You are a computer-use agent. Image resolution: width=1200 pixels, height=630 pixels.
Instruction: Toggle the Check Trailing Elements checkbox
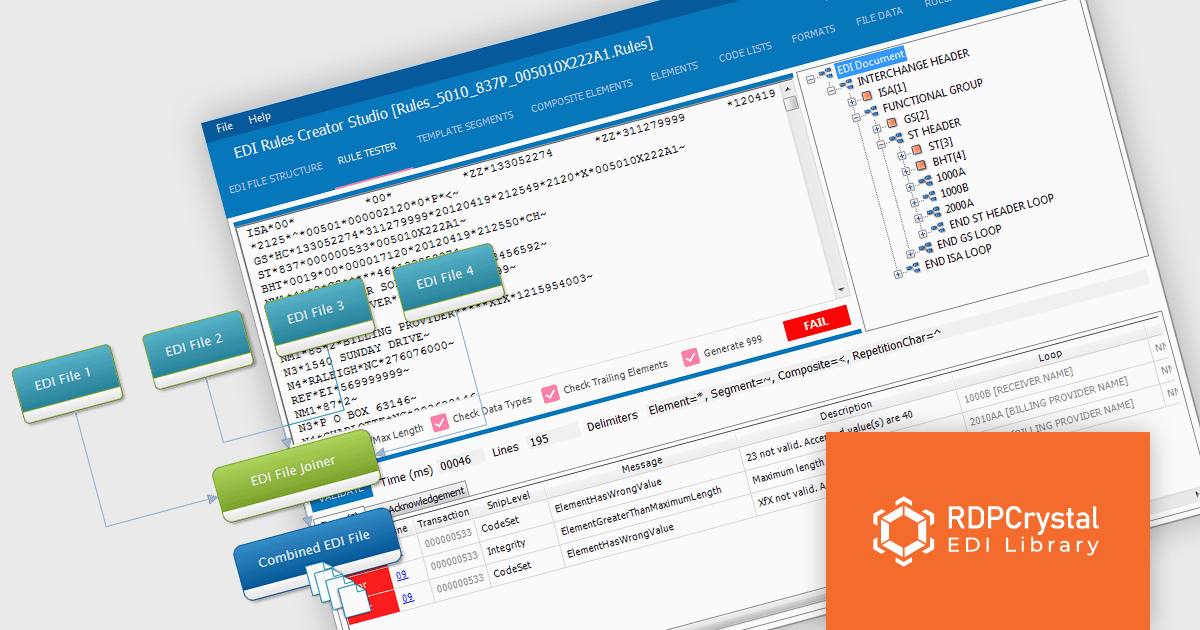click(x=550, y=394)
